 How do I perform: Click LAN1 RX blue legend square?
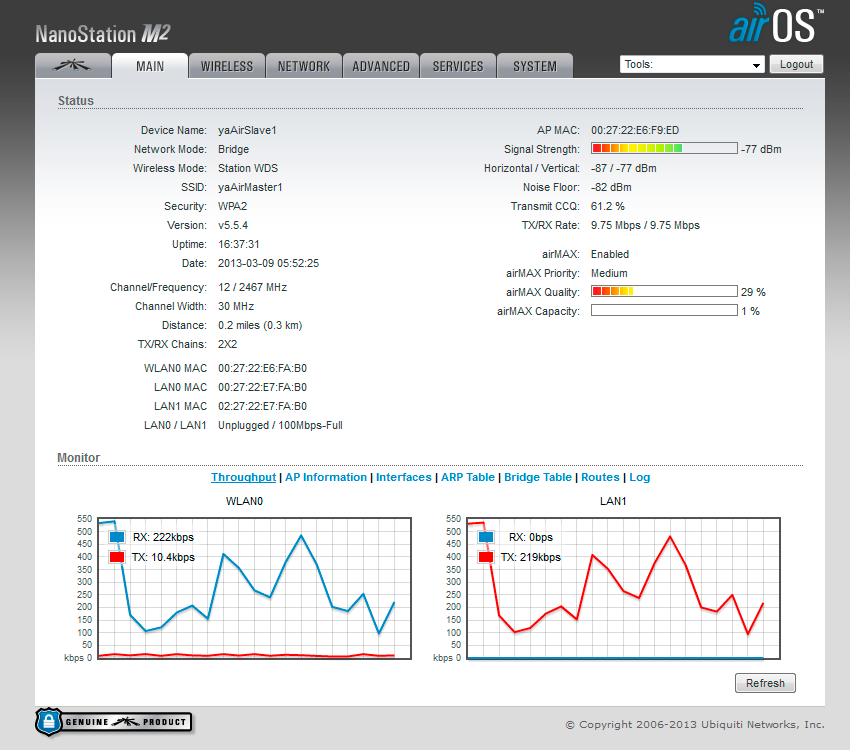(x=486, y=537)
